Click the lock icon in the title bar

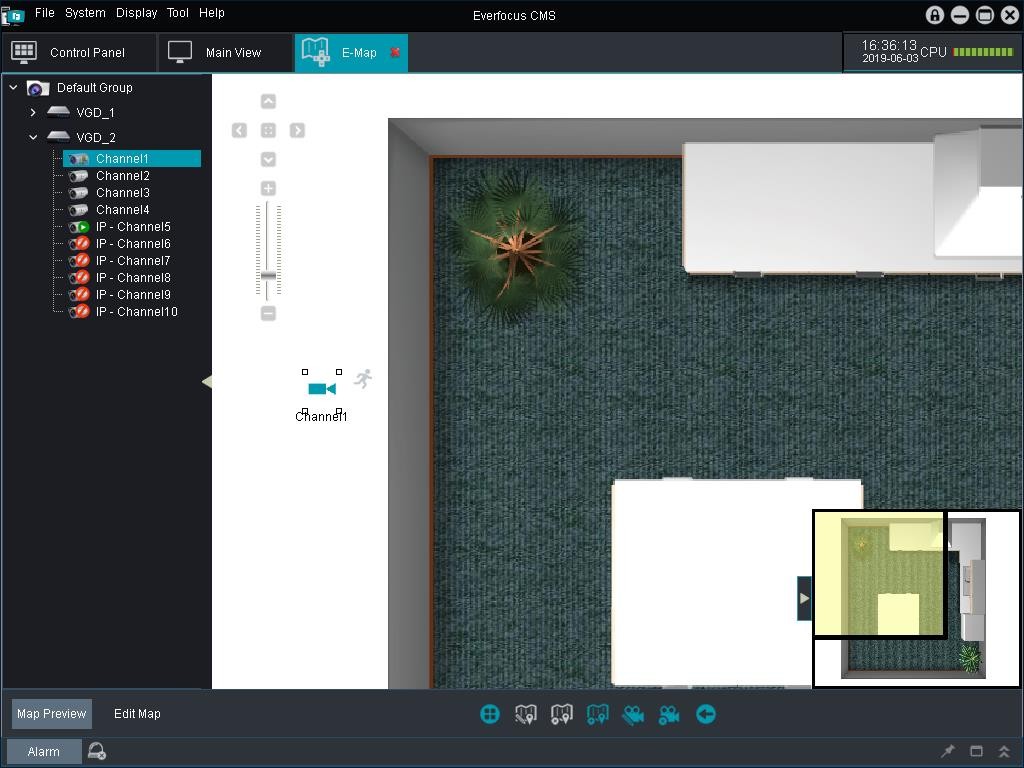935,15
